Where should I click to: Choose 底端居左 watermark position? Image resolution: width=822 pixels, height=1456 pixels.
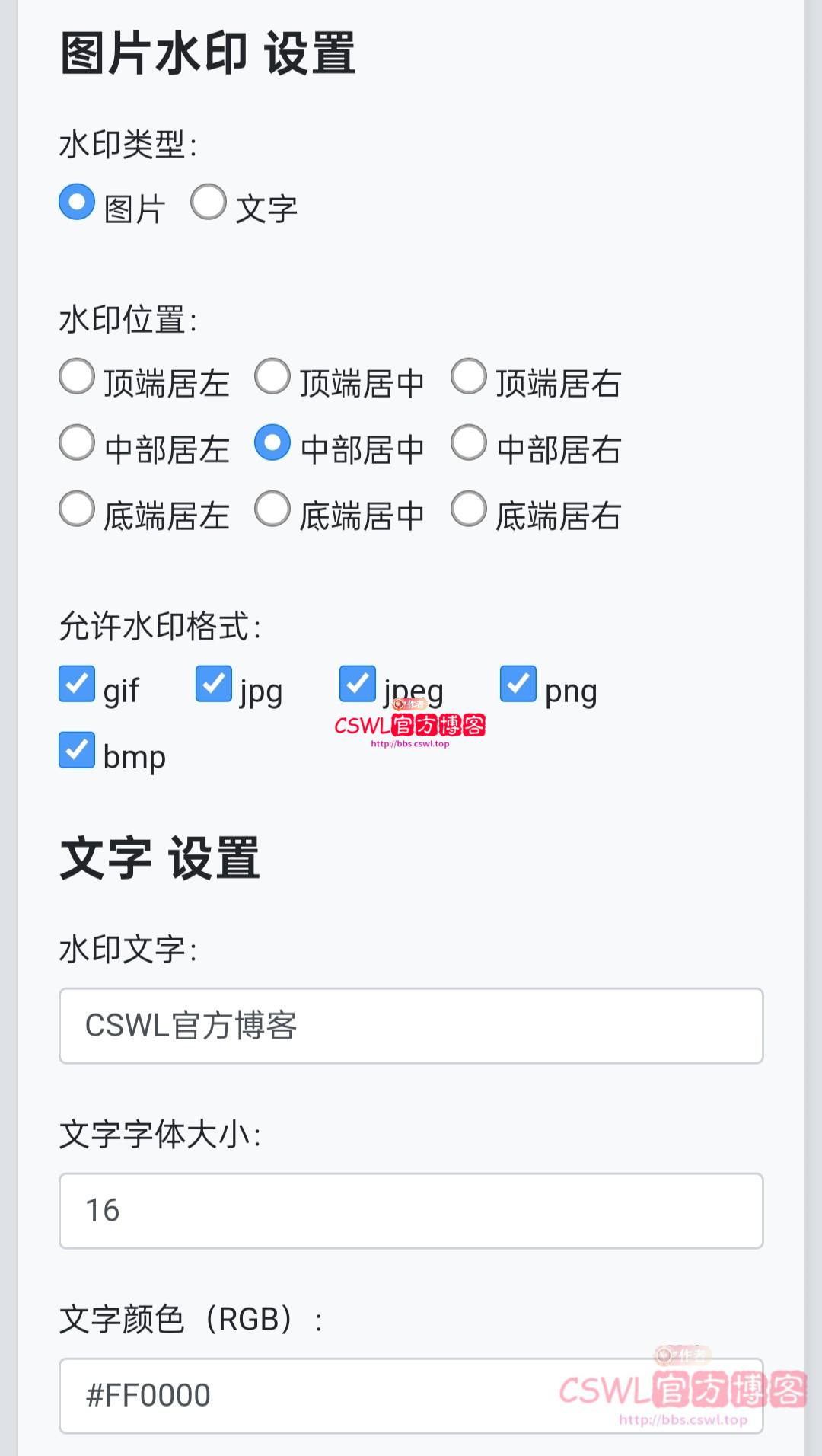pos(77,509)
